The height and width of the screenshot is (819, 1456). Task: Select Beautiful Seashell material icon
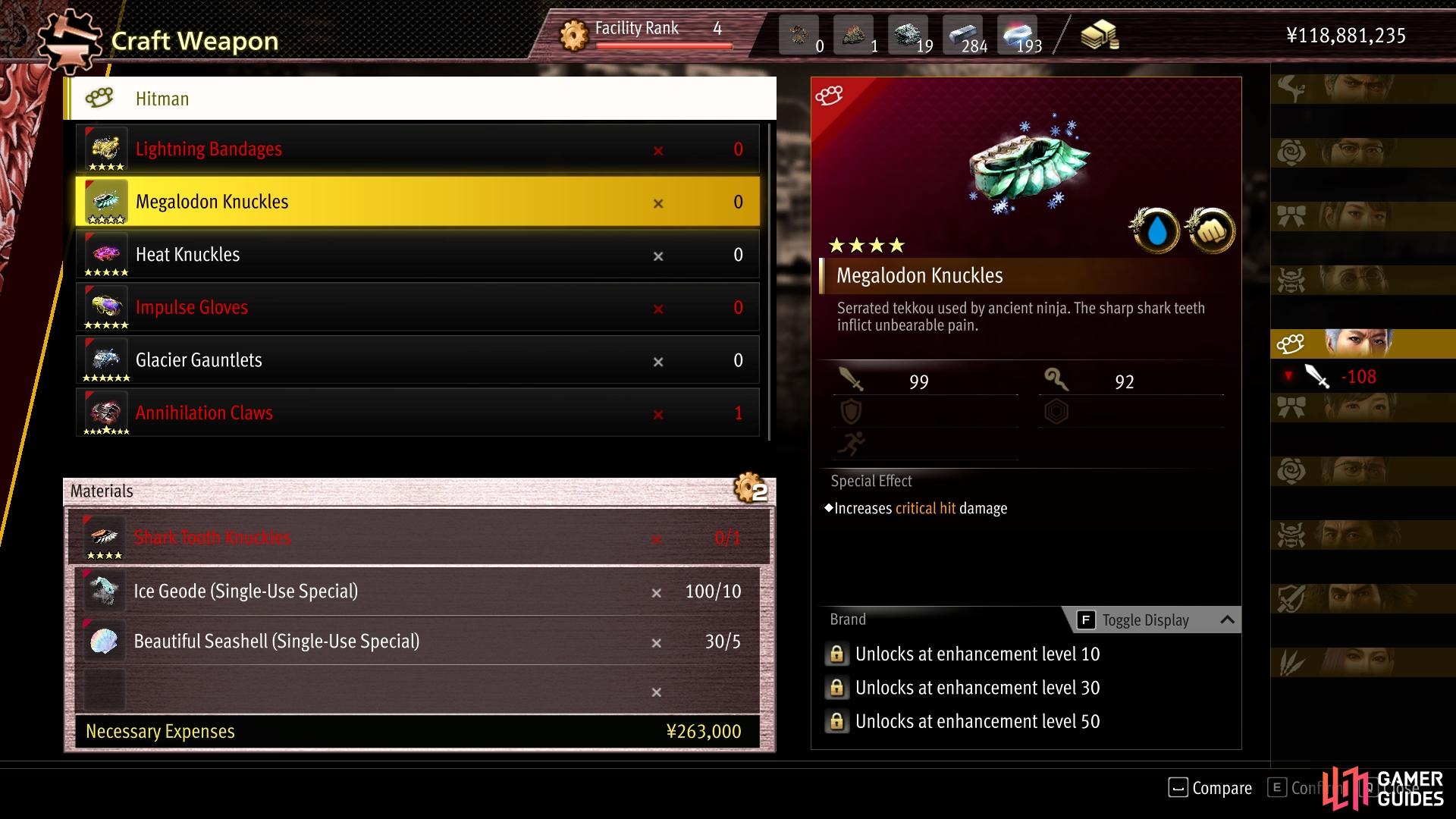coord(104,641)
